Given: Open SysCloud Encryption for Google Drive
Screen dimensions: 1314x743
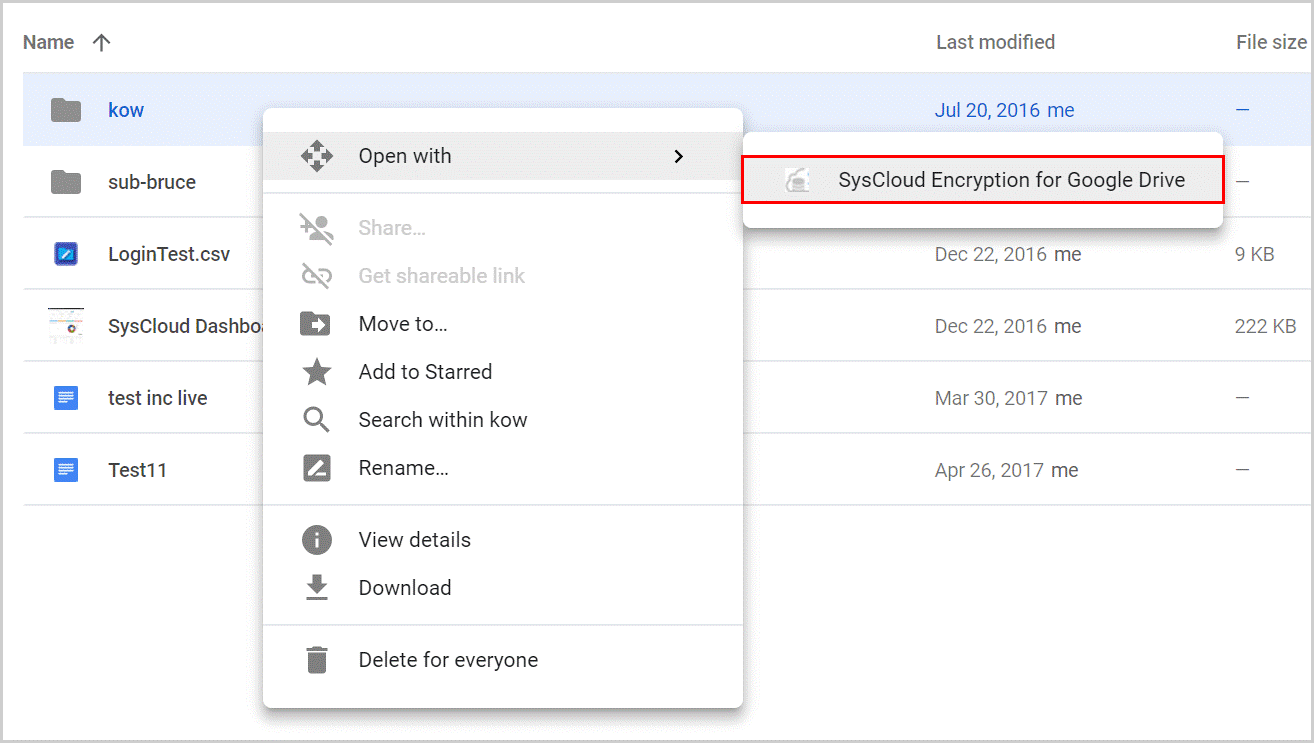Looking at the screenshot, I should click(x=1012, y=180).
